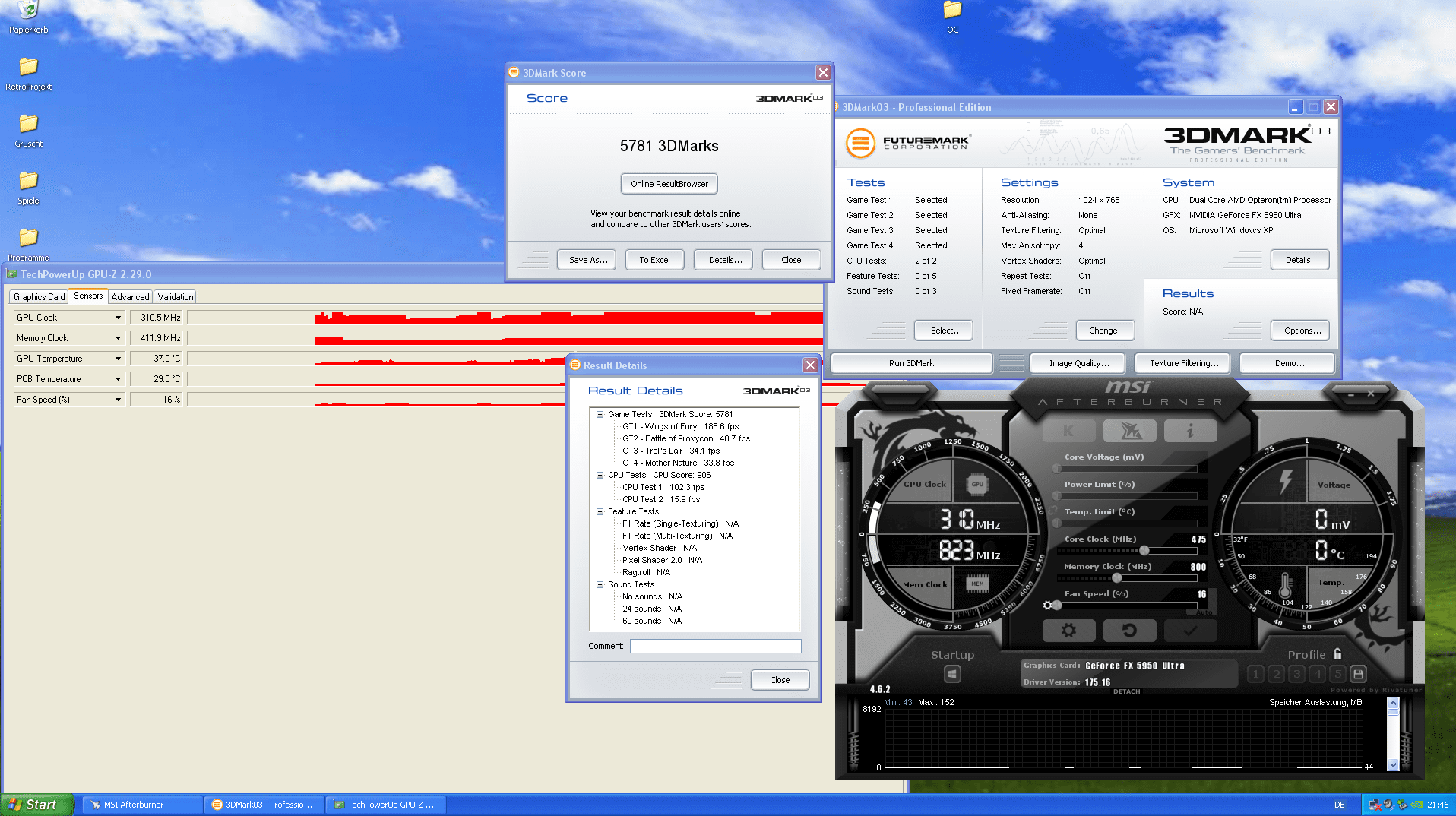Open GPU Clock sensor dropdown in GPU-Z

pos(118,318)
